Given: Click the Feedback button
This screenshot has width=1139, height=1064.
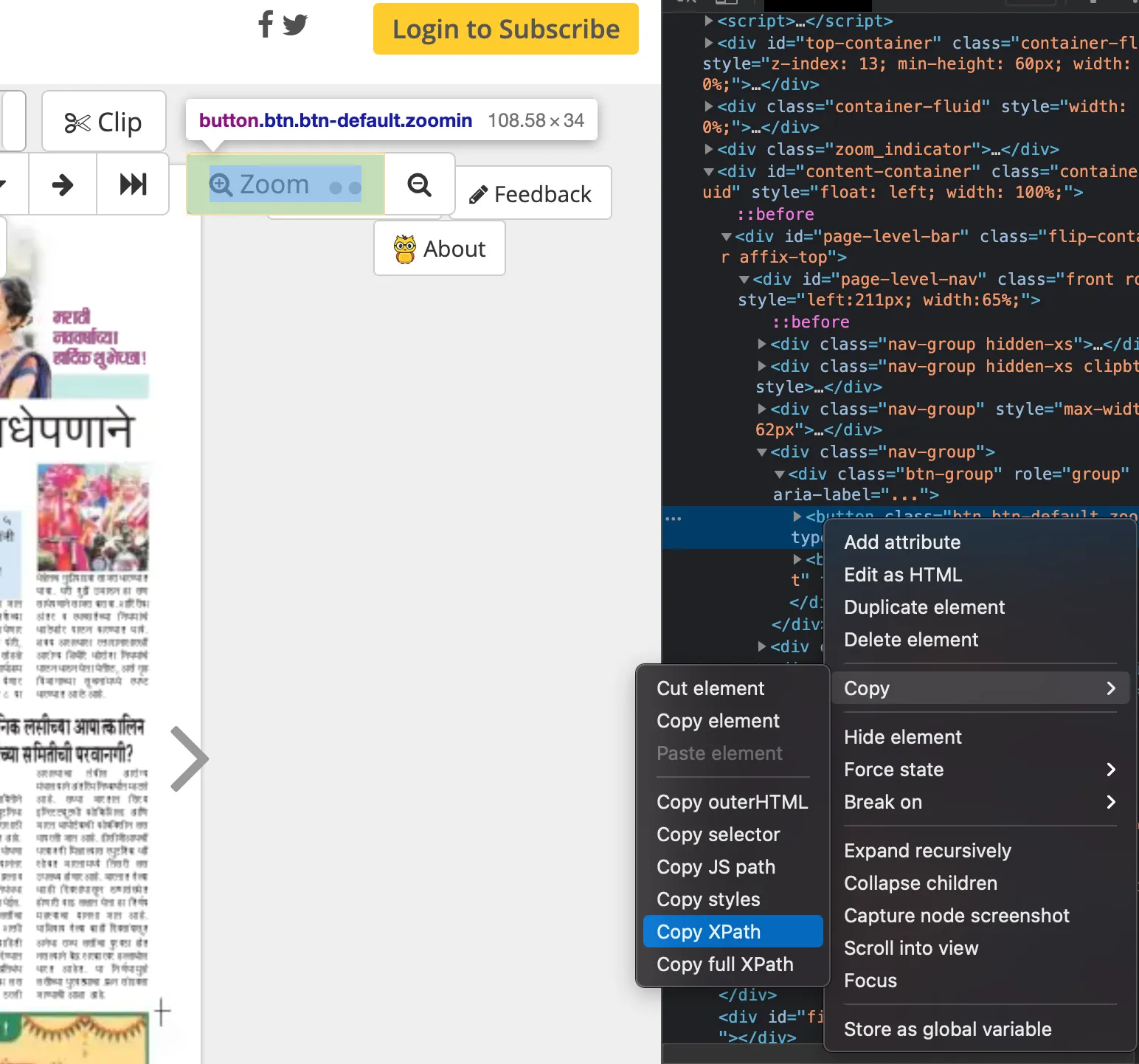Looking at the screenshot, I should tap(530, 194).
